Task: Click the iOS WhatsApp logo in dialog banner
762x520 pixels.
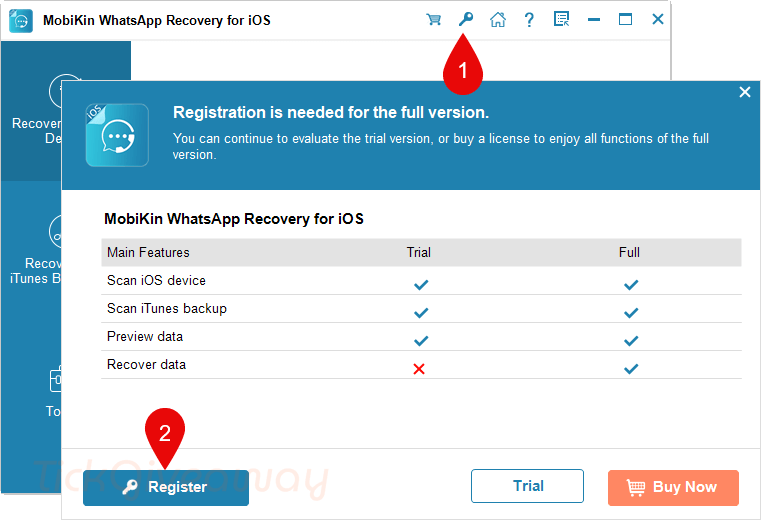Action: coord(117,135)
